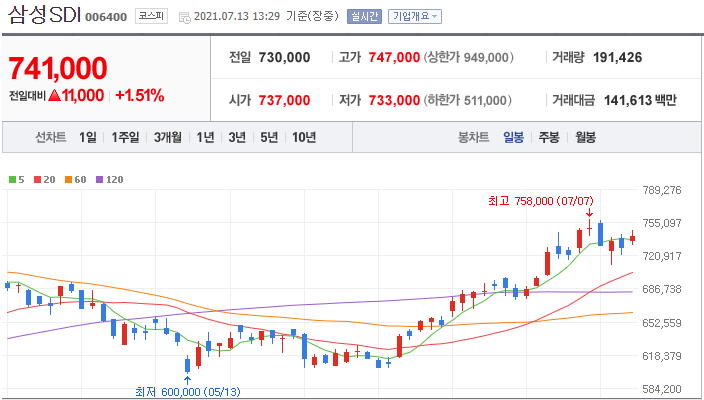This screenshot has height=400, width=704.
Task: Select the 3개월 line chart tab
Action: pyautogui.click(x=167, y=137)
